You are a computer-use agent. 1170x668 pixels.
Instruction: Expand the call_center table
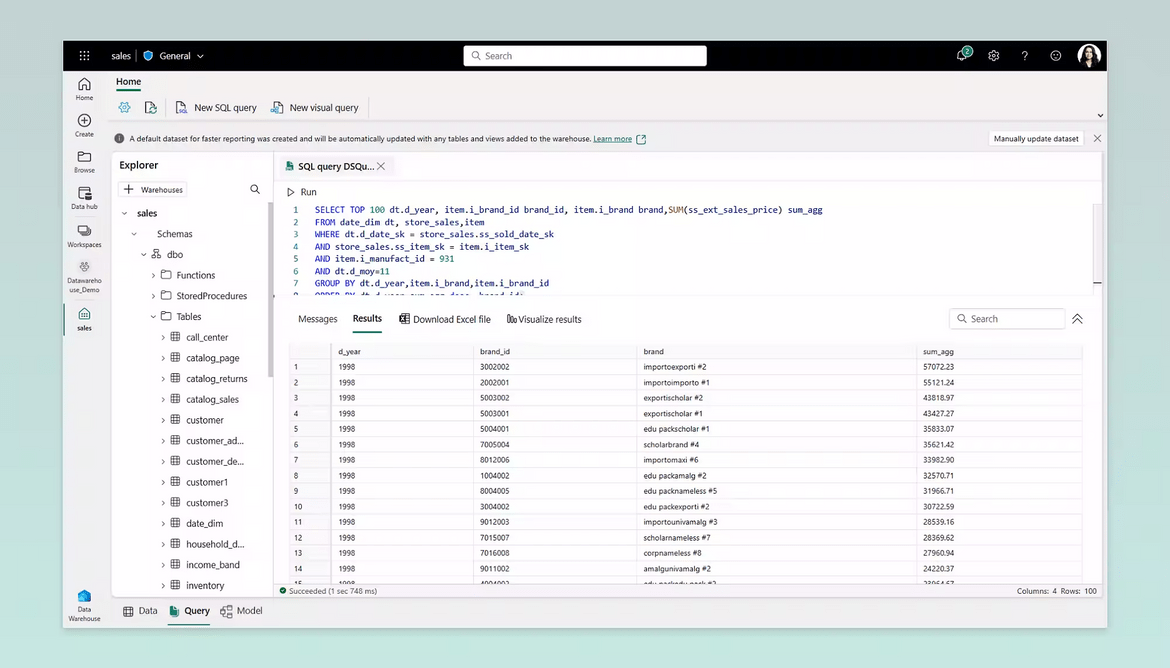163,337
